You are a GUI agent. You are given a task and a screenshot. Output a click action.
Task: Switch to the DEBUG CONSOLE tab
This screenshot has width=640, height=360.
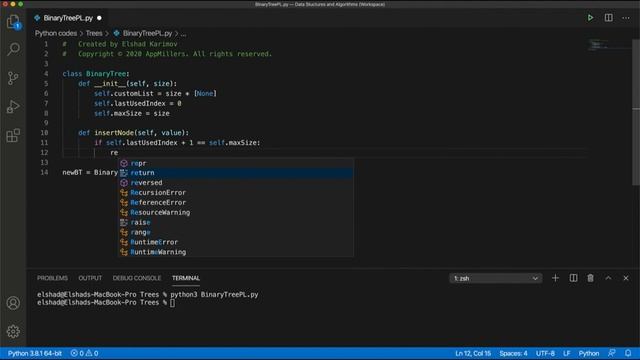point(137,278)
